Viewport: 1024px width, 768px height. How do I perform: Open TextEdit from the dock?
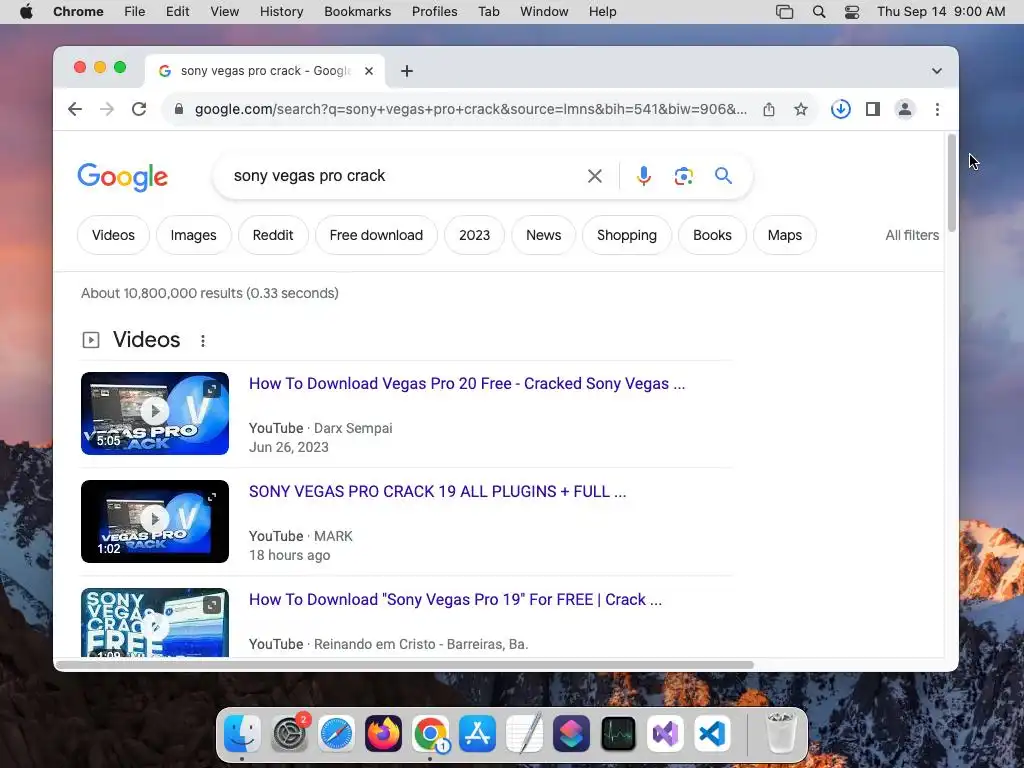pos(524,733)
